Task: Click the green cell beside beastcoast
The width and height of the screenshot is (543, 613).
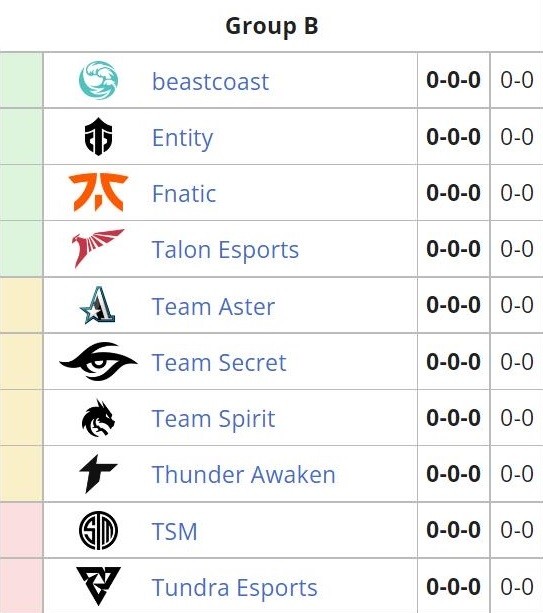Action: pyautogui.click(x=21, y=80)
